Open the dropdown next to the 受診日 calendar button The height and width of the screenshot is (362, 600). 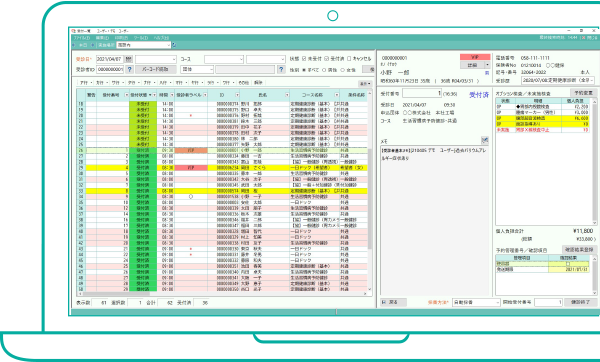click(155, 59)
